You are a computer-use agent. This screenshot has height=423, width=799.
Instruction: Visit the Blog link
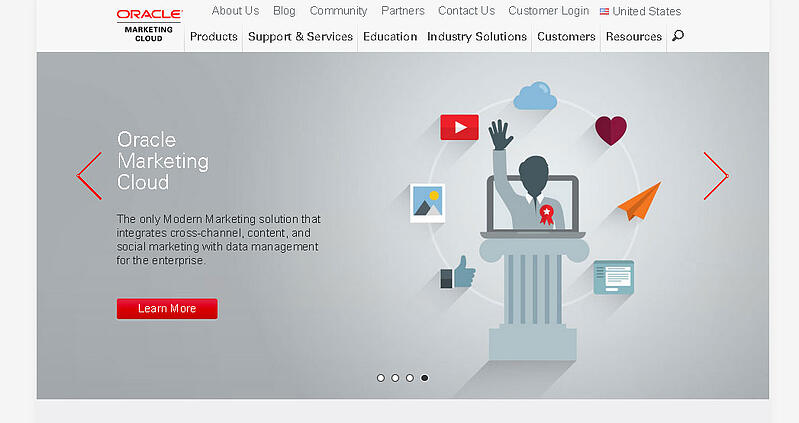pos(284,11)
